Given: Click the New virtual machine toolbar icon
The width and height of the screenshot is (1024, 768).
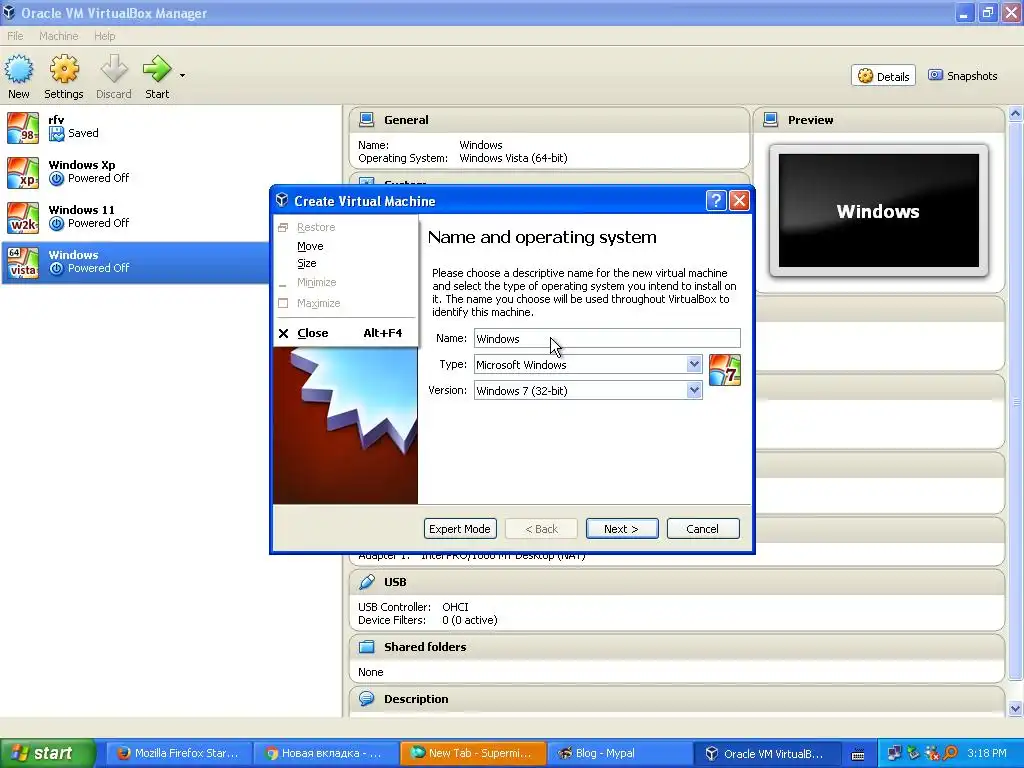Looking at the screenshot, I should 19,70.
